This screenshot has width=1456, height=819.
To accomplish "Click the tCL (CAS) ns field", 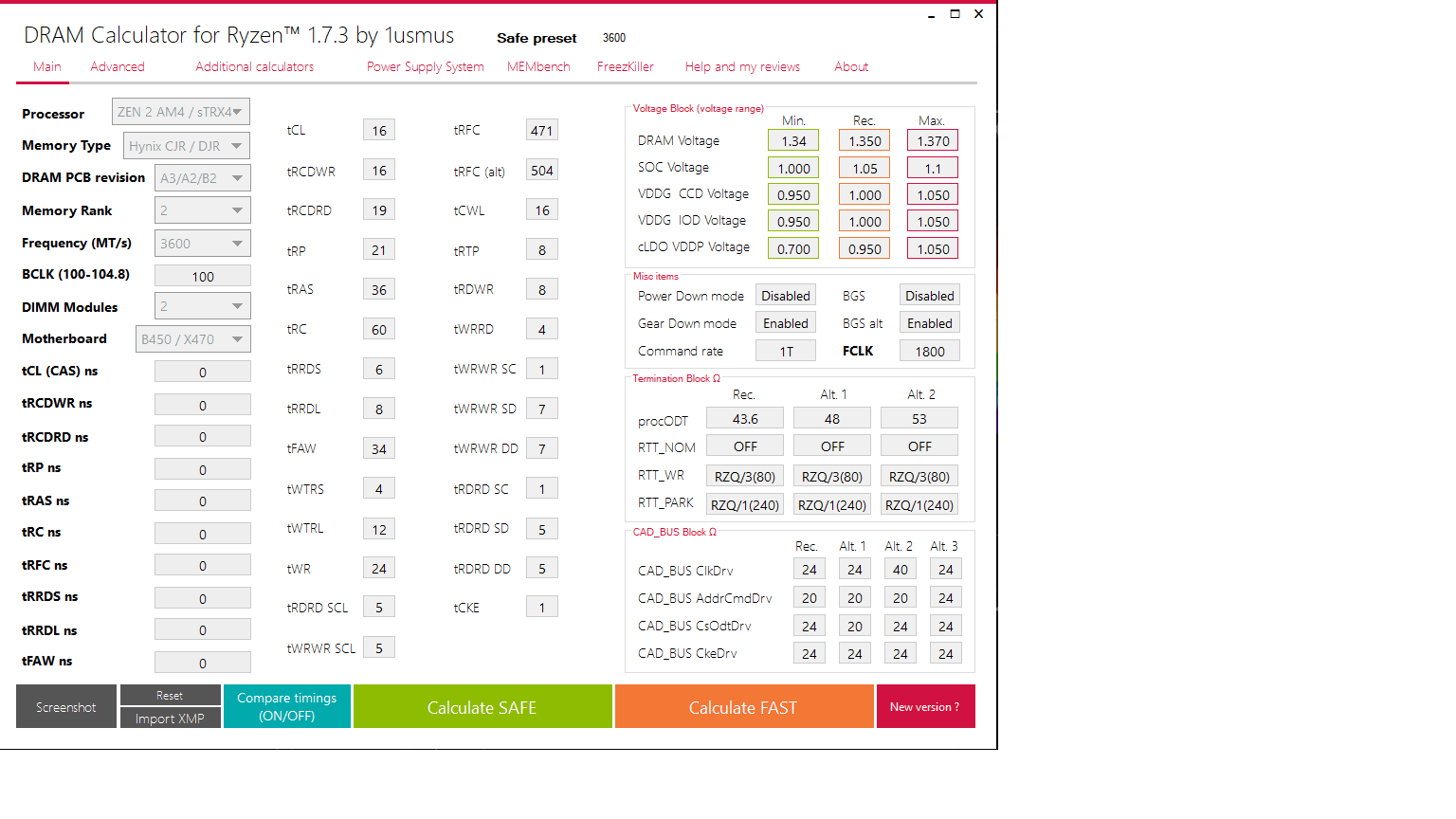I will pos(203,372).
